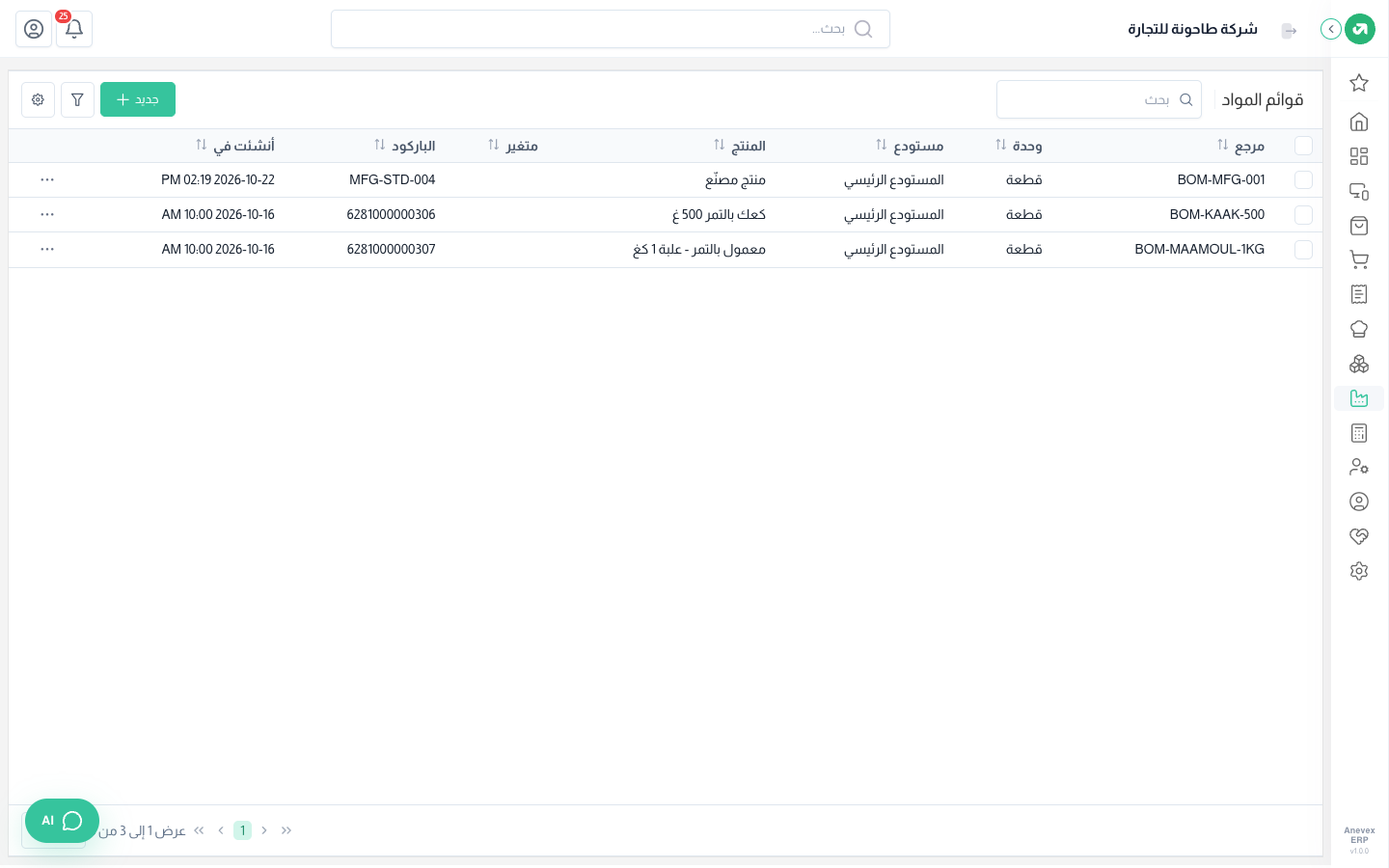The height and width of the screenshot is (868, 1389).
Task: Open the point of sale monitor icon
Action: pyautogui.click(x=1359, y=191)
